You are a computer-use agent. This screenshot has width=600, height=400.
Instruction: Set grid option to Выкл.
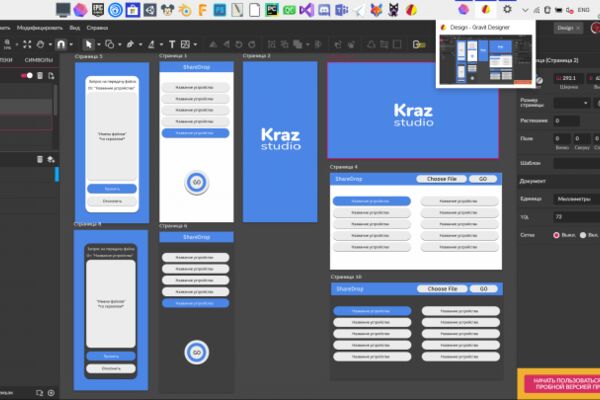(x=556, y=235)
